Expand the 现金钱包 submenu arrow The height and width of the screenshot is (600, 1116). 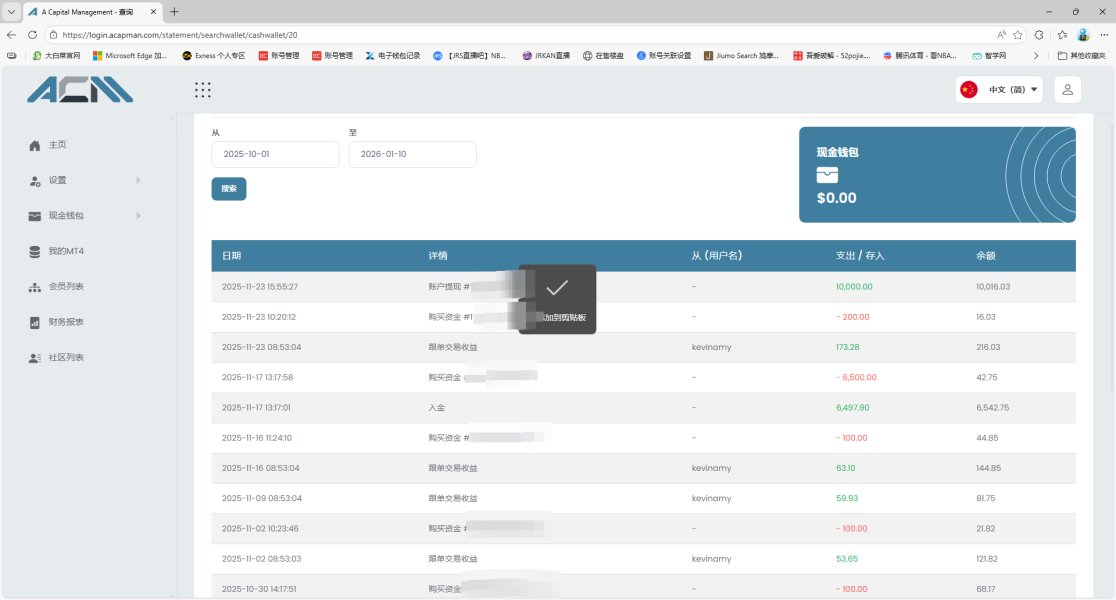click(138, 216)
